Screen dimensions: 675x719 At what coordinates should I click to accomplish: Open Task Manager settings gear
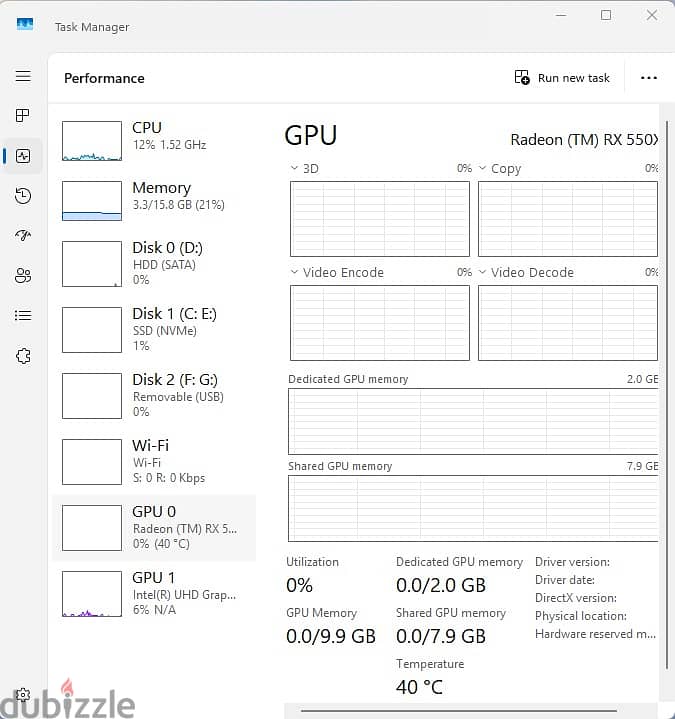point(23,695)
